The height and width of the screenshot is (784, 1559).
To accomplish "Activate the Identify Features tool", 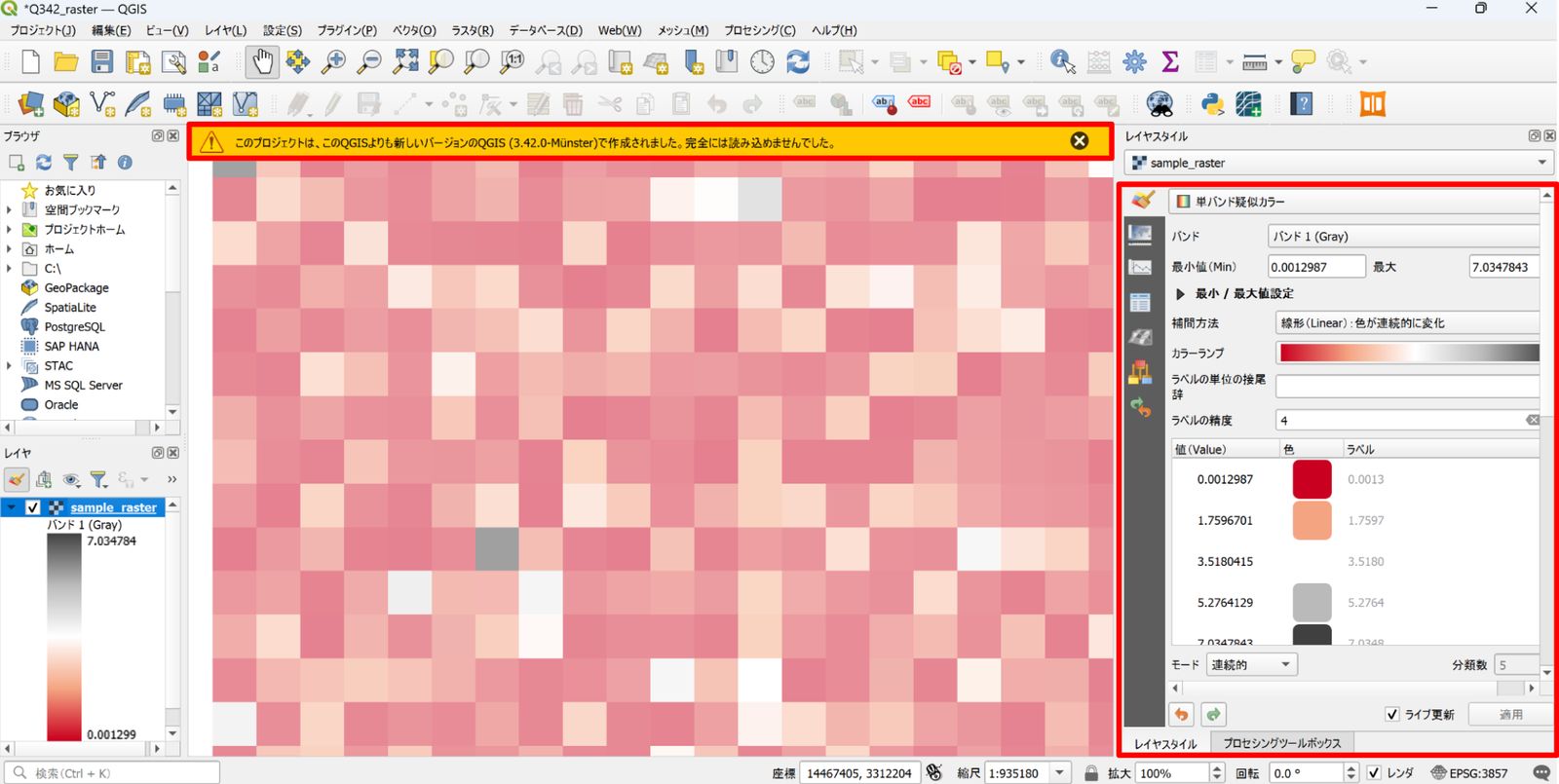I will 1063,62.
